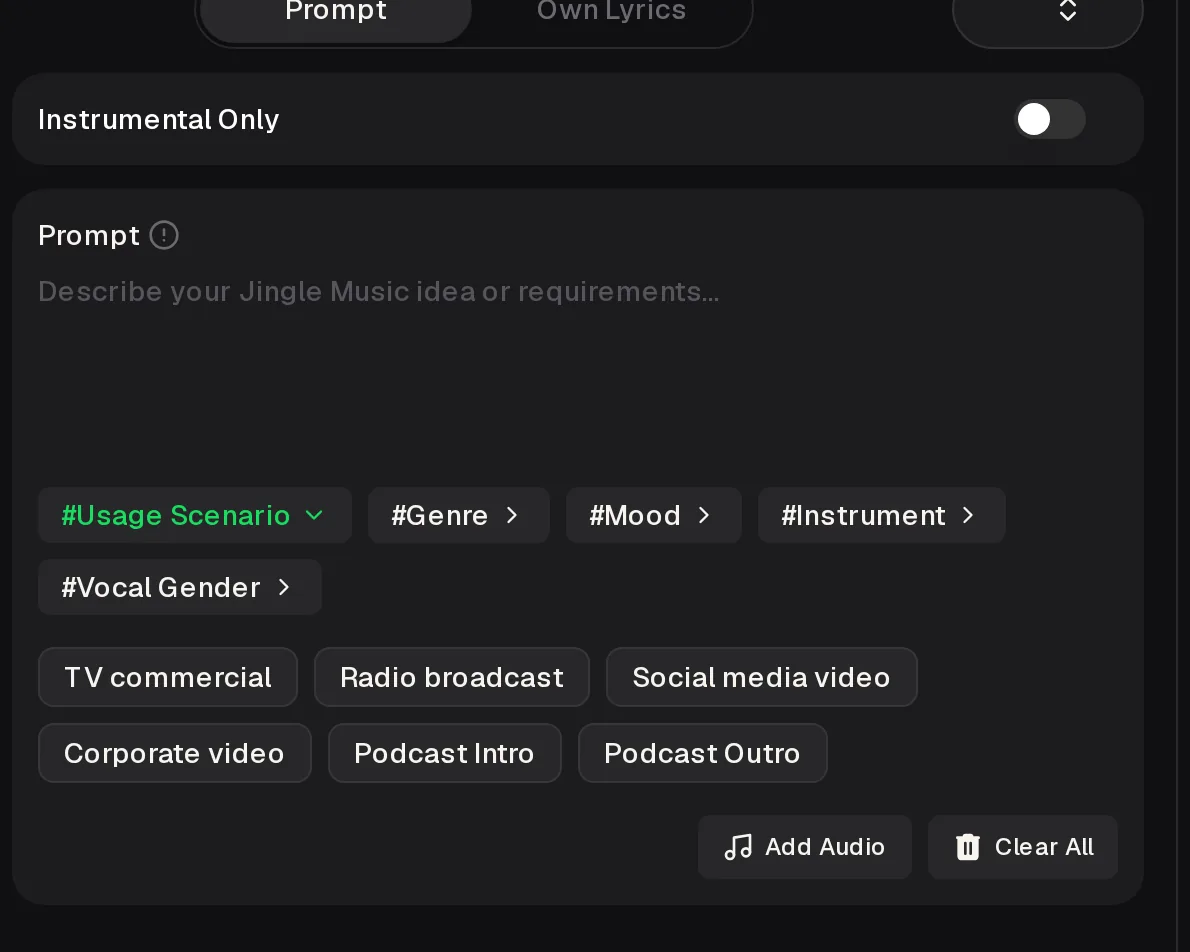Click the Add Audio button

pyautogui.click(x=804, y=847)
